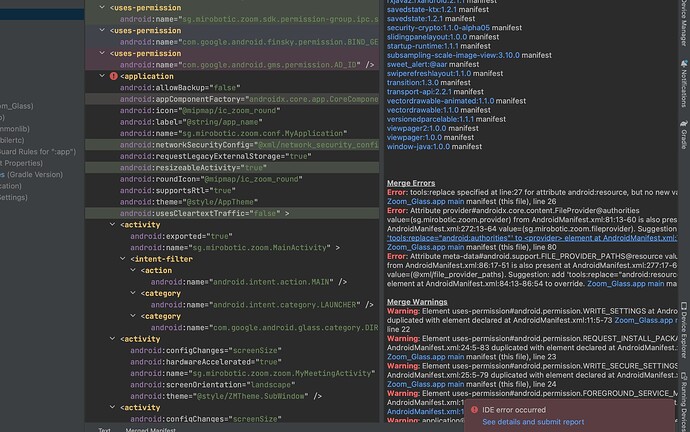Select the android:label="@string/app_name" line

[191, 122]
